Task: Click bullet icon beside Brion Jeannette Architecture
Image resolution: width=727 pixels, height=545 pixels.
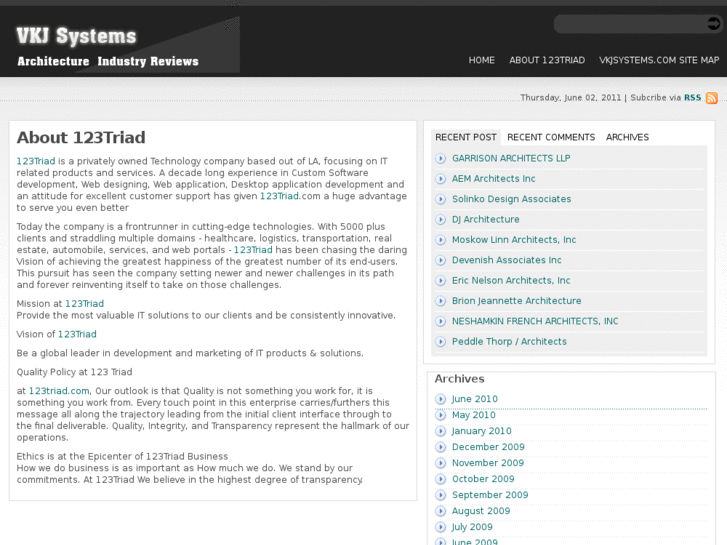Action: pyautogui.click(x=440, y=301)
